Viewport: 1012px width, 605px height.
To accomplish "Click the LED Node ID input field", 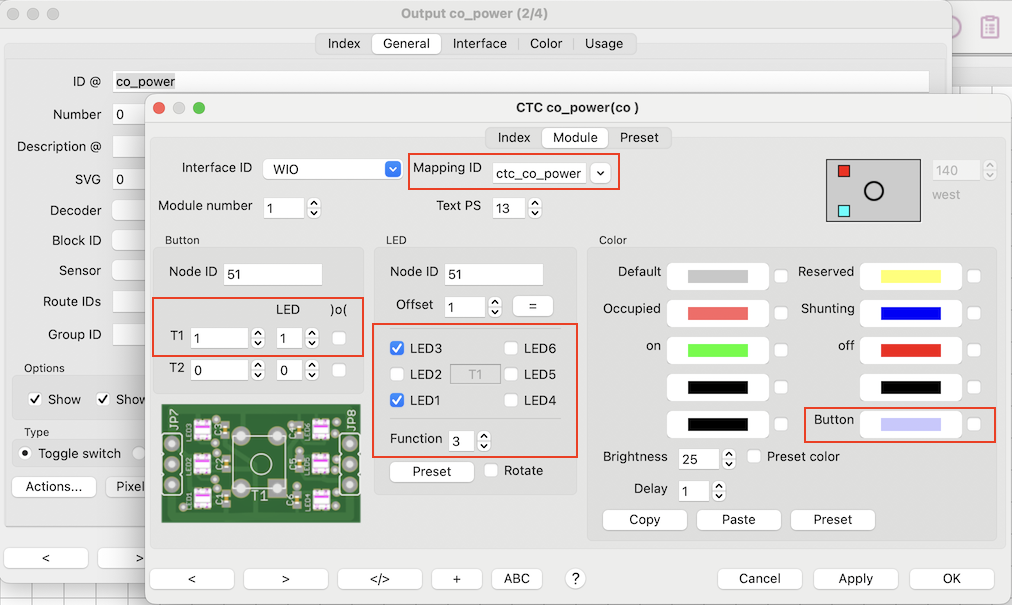I will coord(494,274).
